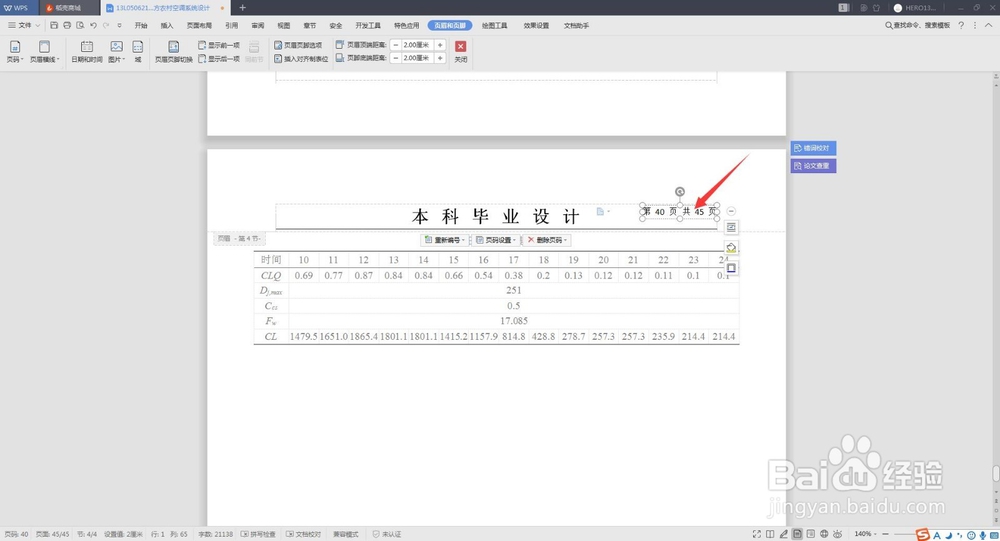Switch to the 绘图工具 tab
The width and height of the screenshot is (1000, 541).
click(x=494, y=26)
